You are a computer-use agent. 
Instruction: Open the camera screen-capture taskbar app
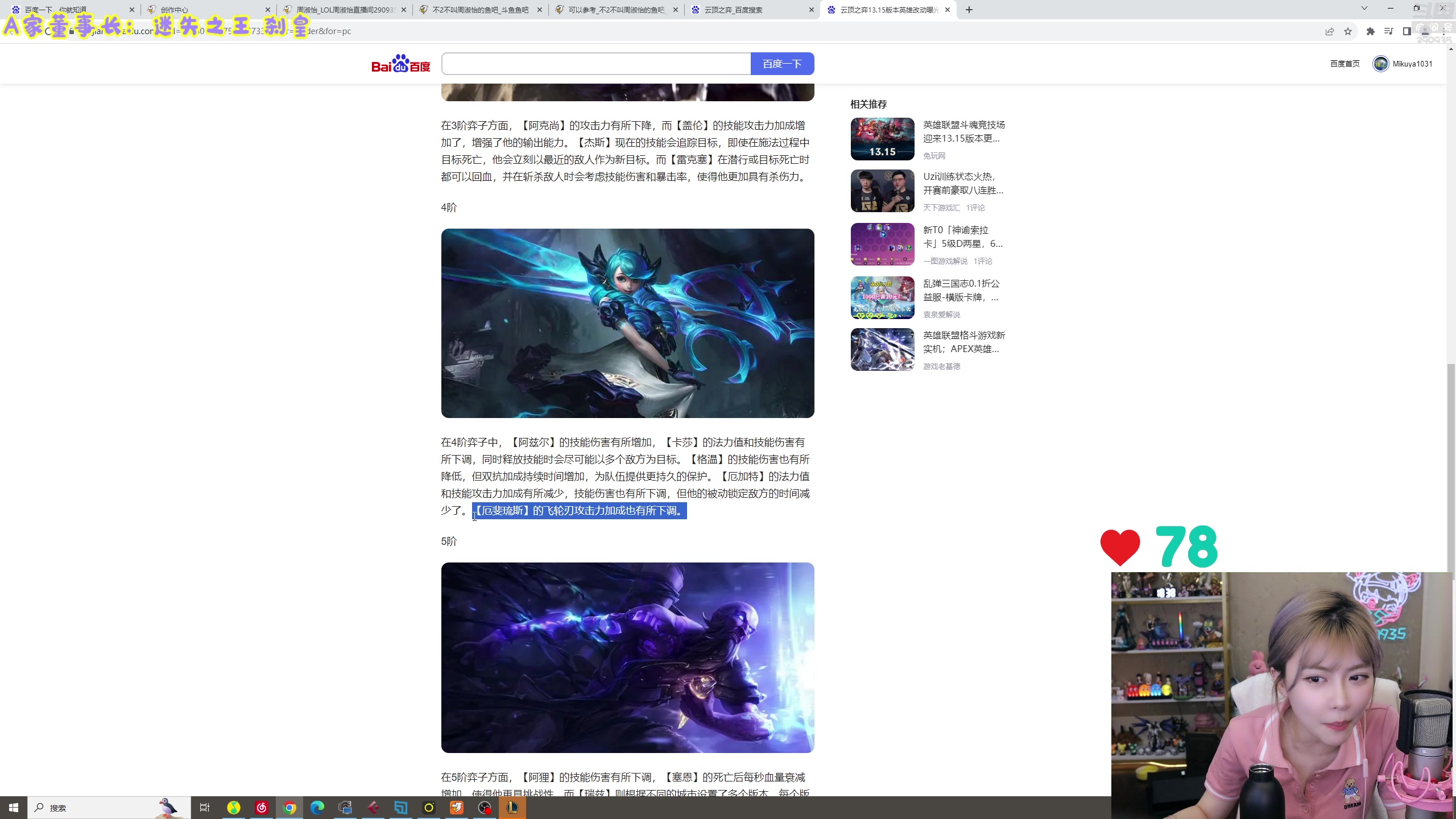(x=345, y=808)
